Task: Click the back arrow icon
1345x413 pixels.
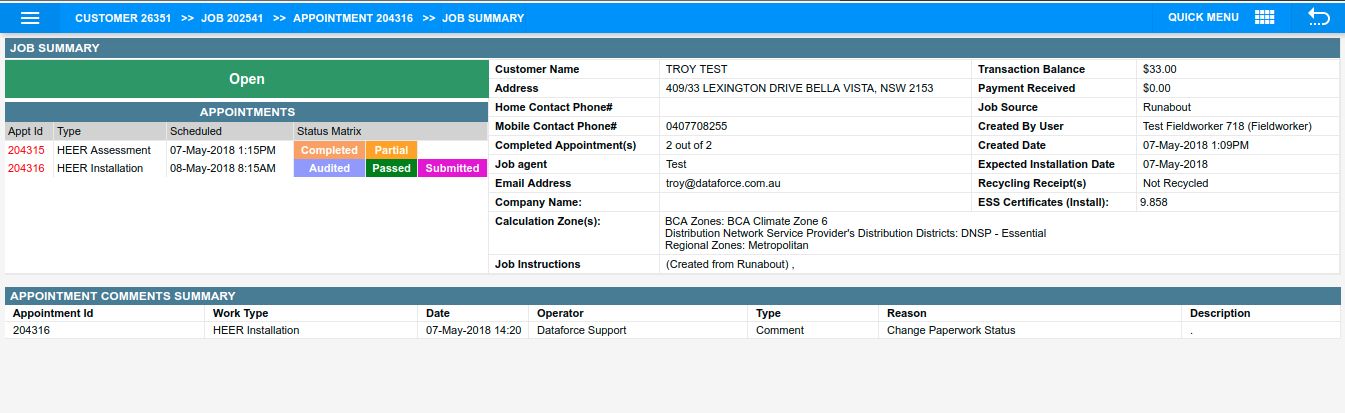Action: coord(1319,17)
